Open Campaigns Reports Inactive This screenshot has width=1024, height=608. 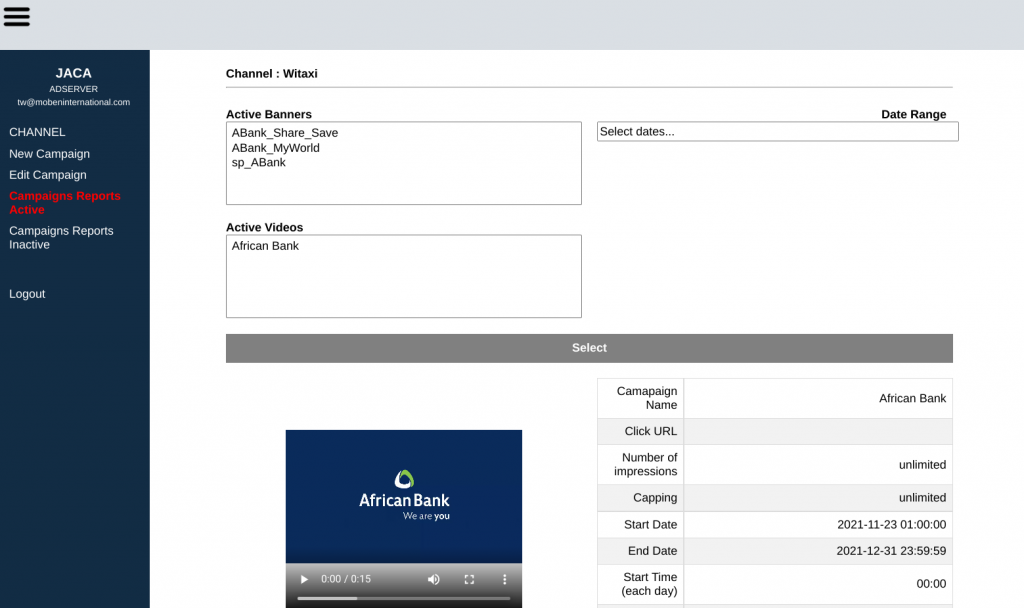(x=61, y=238)
